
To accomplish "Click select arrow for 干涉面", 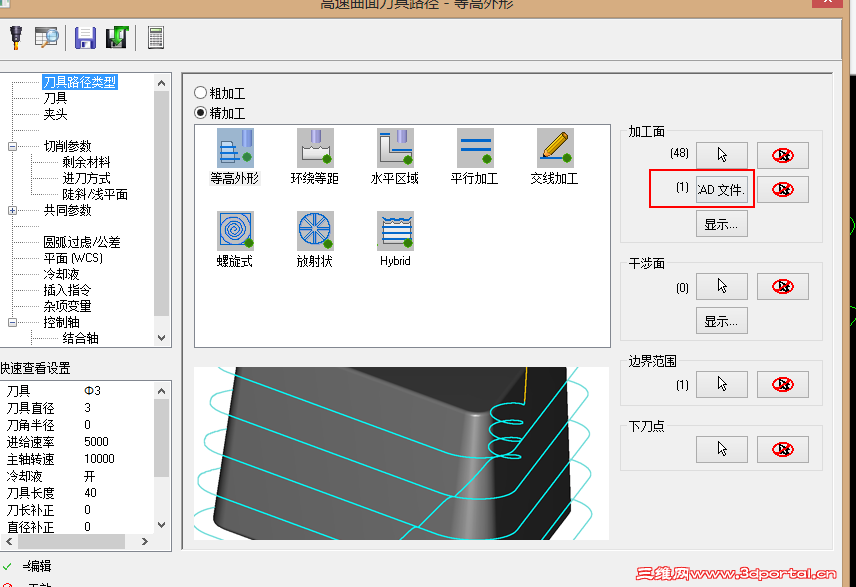I will [722, 286].
